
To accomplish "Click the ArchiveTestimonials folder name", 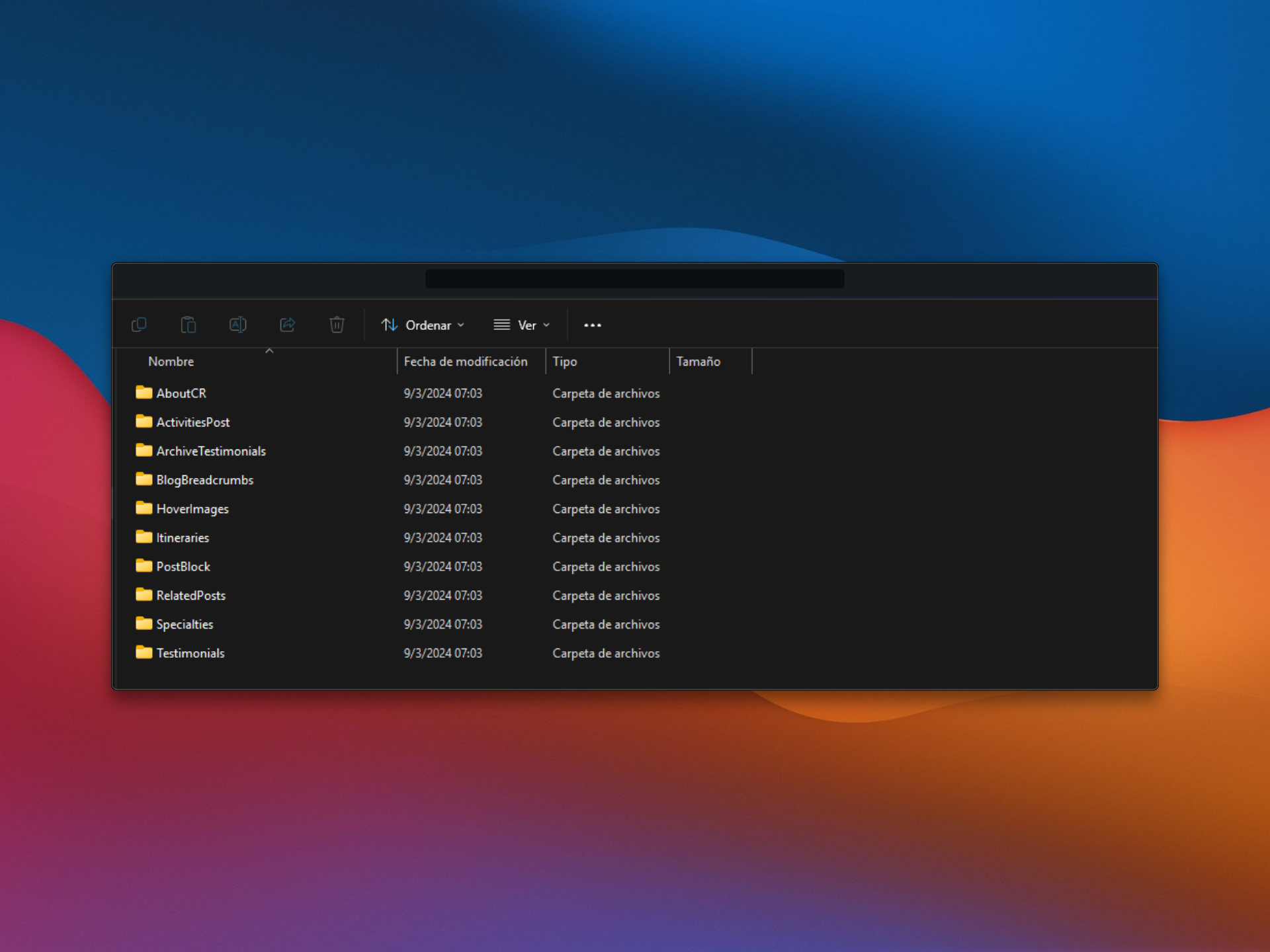I will (x=211, y=451).
